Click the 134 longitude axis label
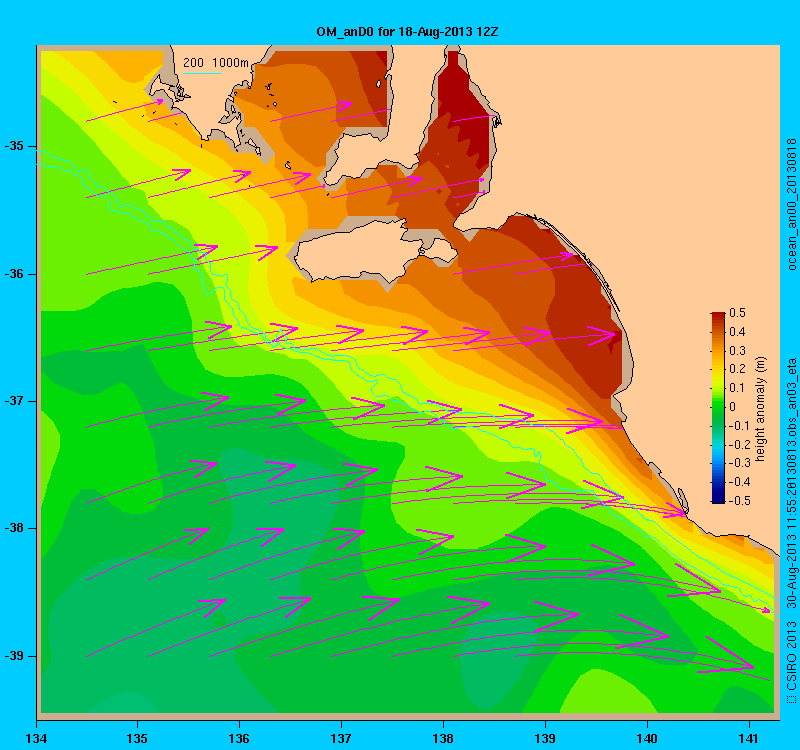Screen dimensions: 800x750 click(36, 739)
